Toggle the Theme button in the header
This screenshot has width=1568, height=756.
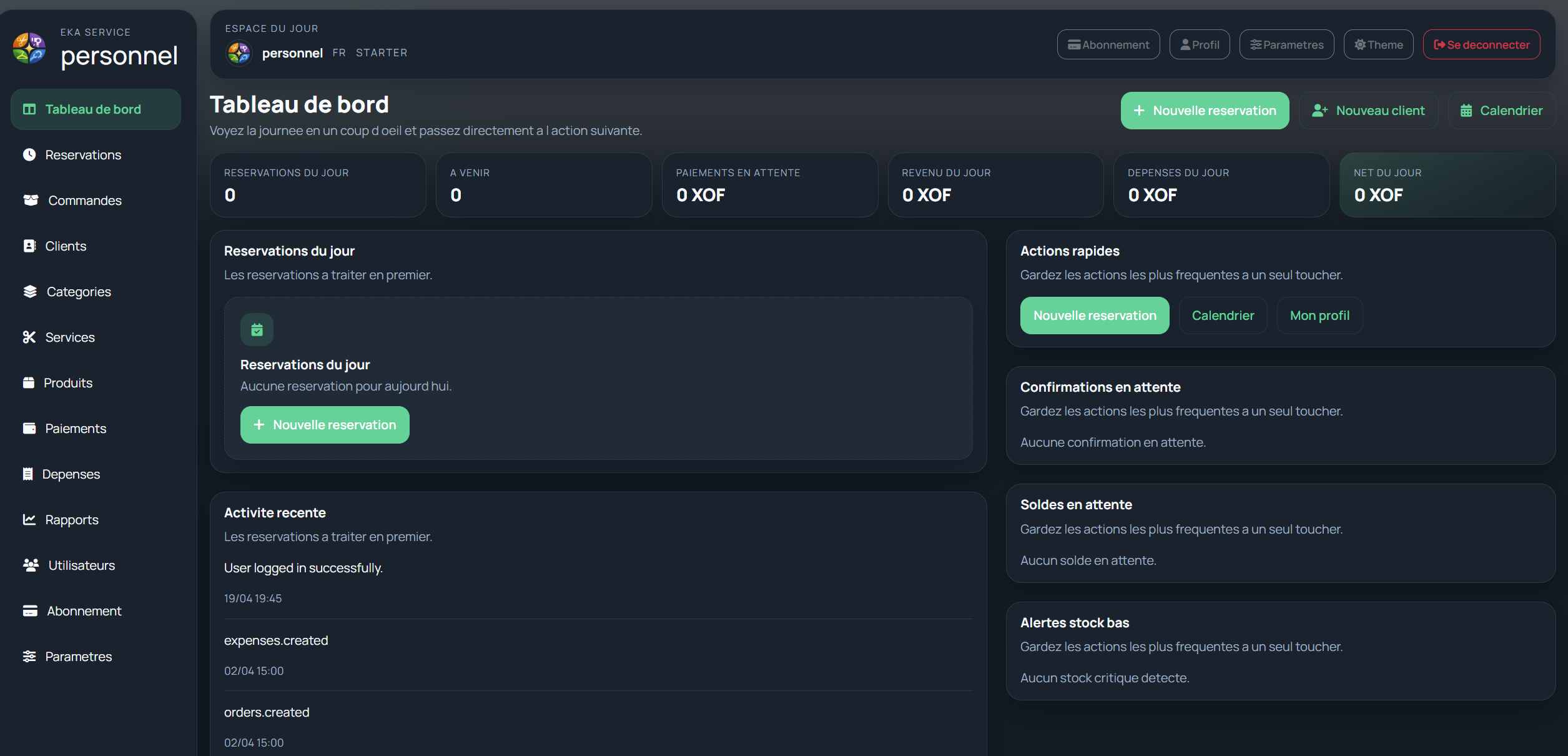coord(1378,45)
